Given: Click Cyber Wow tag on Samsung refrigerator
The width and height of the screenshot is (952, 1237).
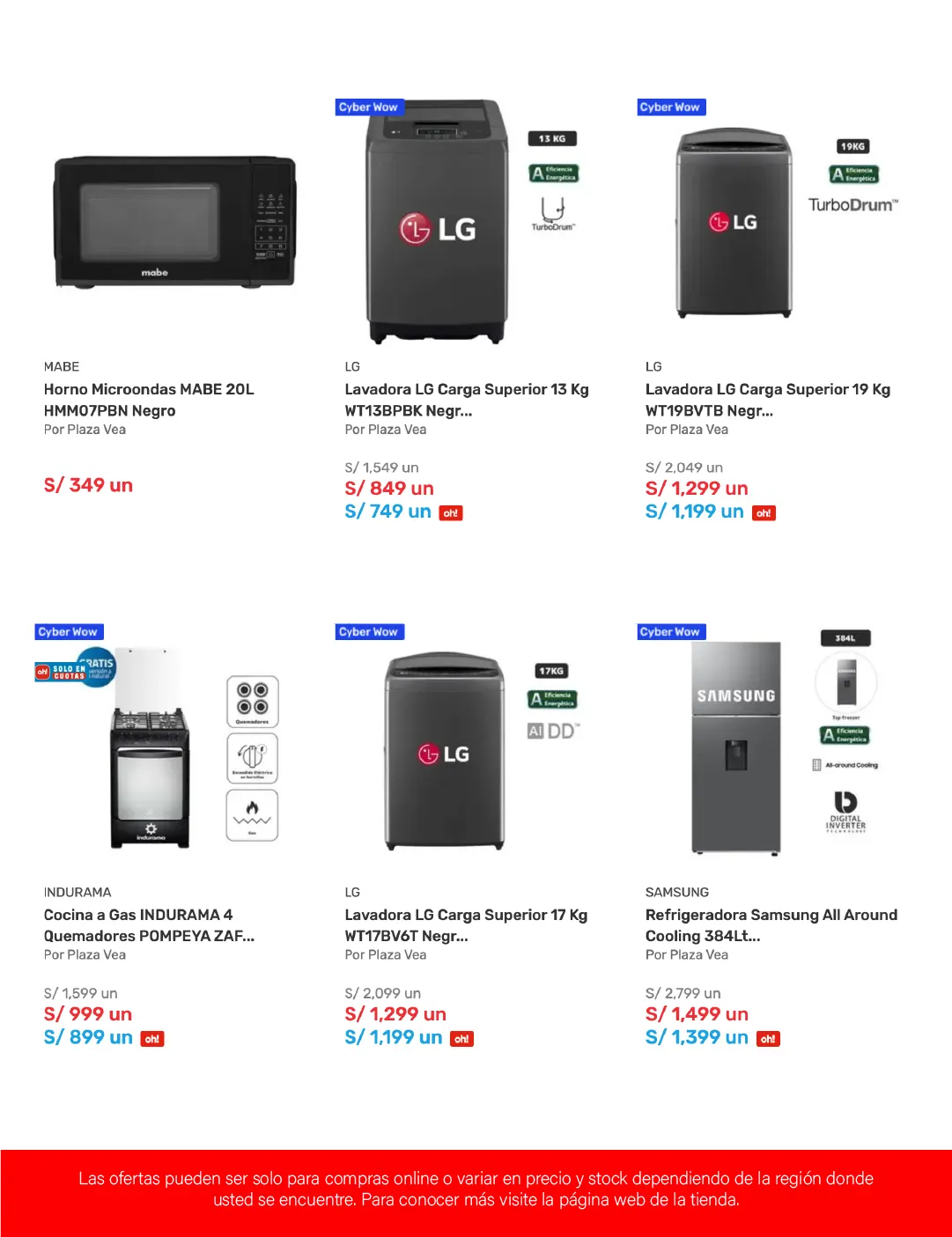Looking at the screenshot, I should (x=670, y=632).
